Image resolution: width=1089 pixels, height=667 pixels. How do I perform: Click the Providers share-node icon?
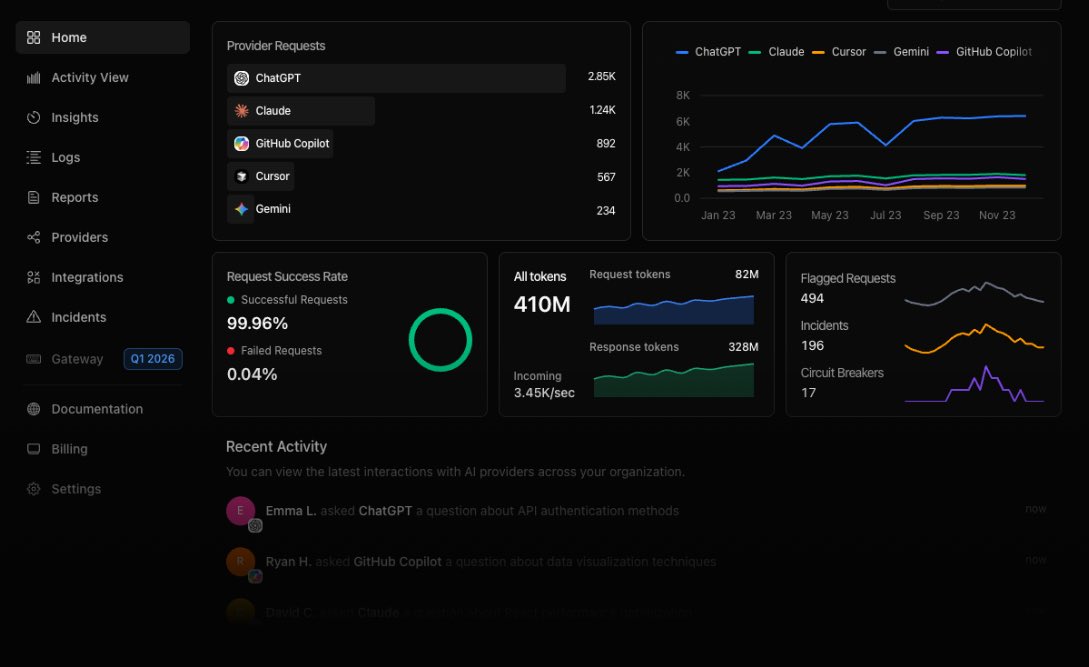coord(33,238)
